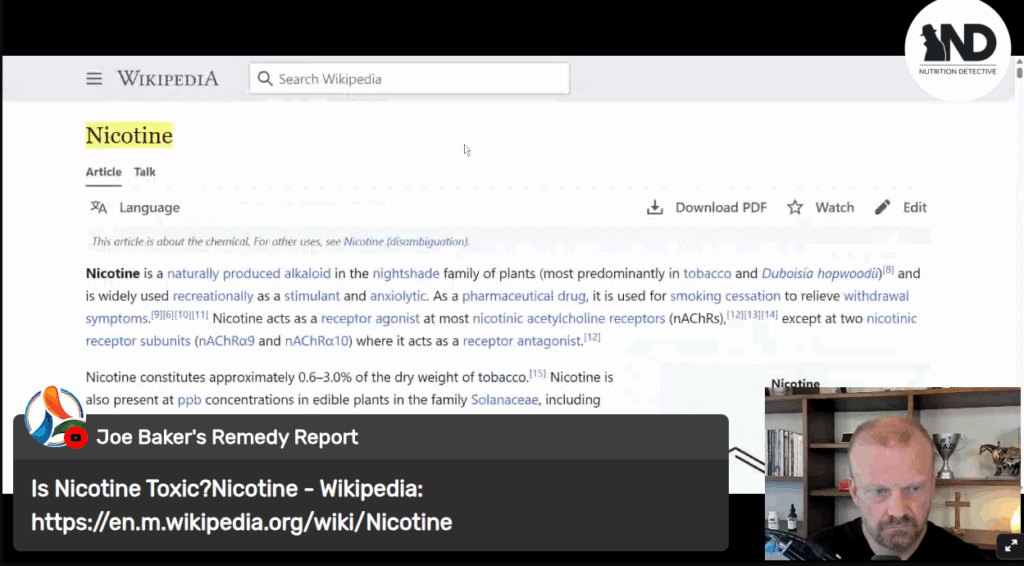Follow the 'recreationally' link

pyautogui.click(x=213, y=296)
